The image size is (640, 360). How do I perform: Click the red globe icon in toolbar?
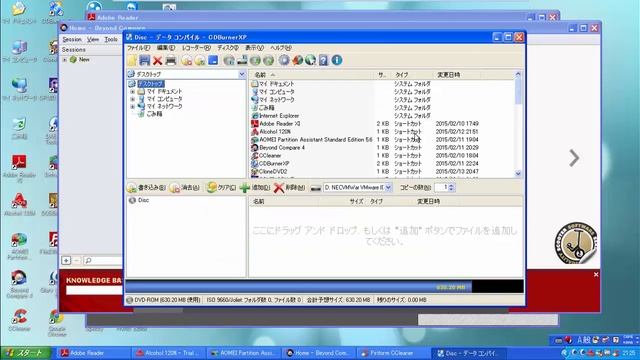tap(297, 60)
